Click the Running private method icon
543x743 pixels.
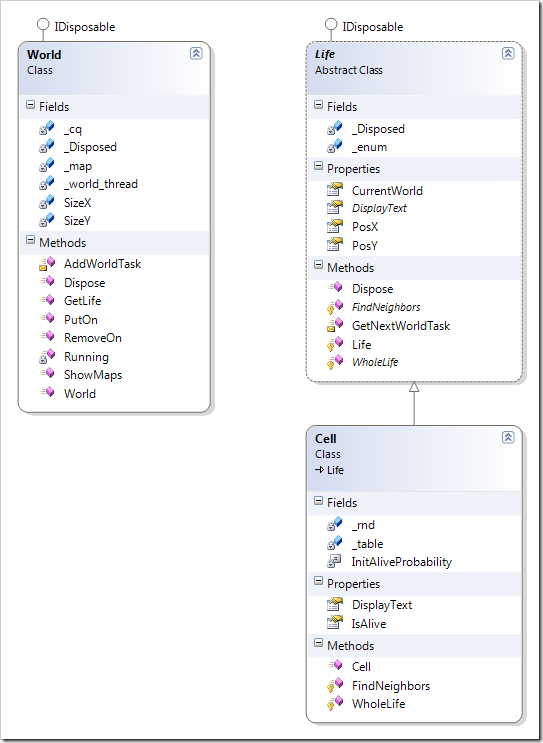pyautogui.click(x=46, y=356)
